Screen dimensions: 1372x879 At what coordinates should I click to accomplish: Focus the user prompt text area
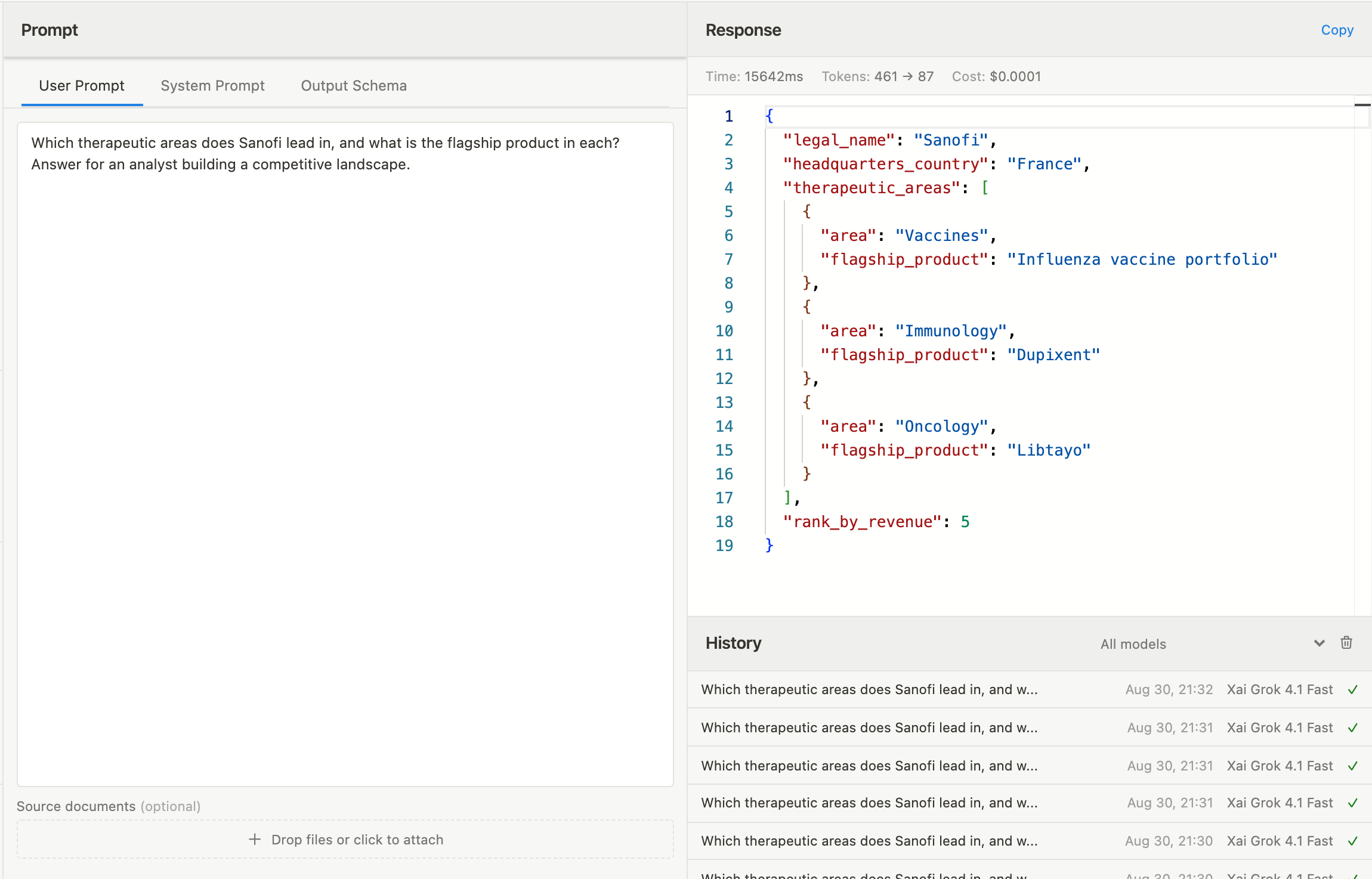point(345,454)
